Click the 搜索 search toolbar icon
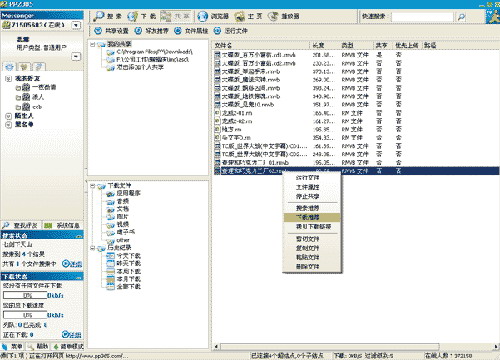Image resolution: width=500 pixels, height=360 pixels. [x=99, y=16]
